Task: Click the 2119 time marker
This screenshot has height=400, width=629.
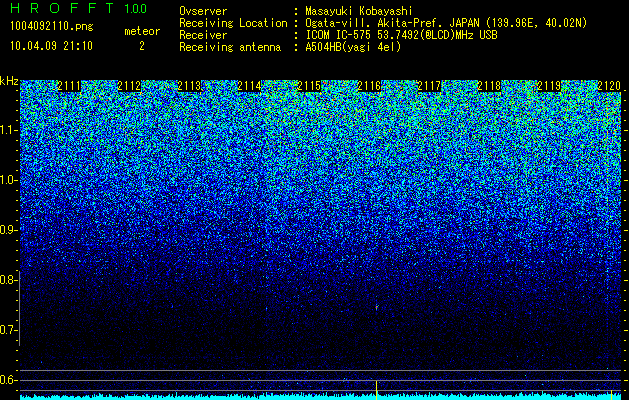Action: [549, 86]
